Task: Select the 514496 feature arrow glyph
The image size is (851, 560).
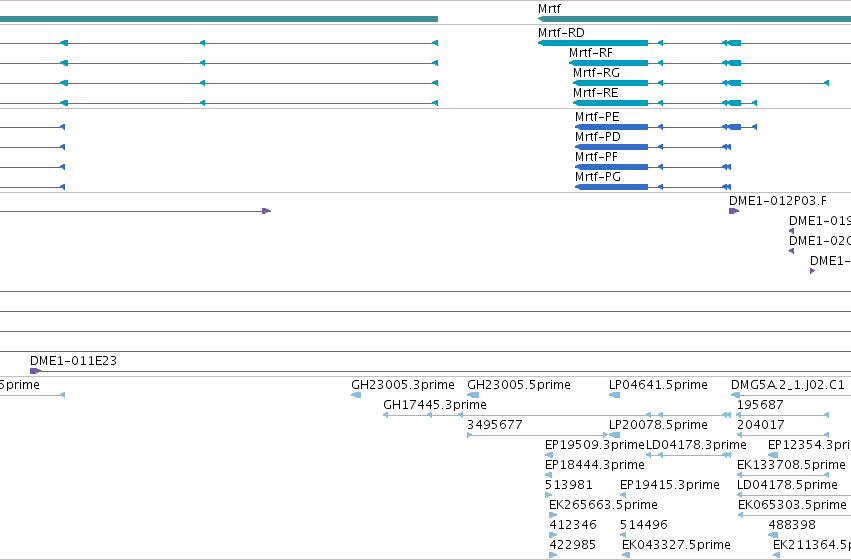Action: click(623, 536)
